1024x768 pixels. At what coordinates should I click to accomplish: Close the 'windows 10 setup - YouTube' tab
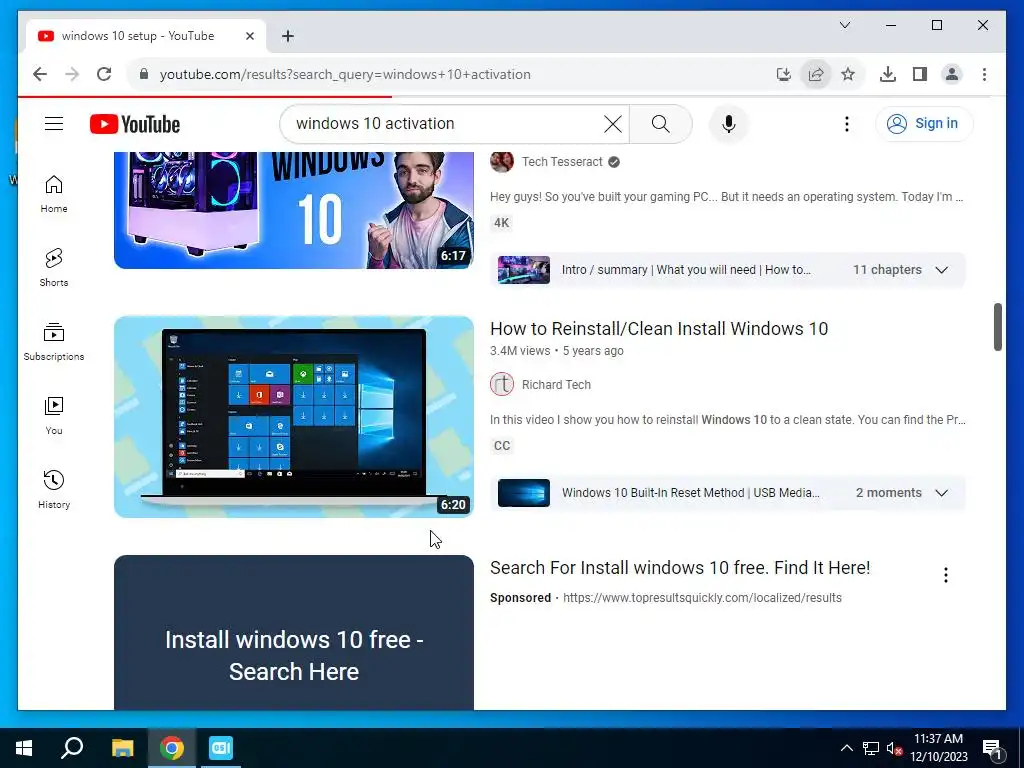pyautogui.click(x=249, y=36)
